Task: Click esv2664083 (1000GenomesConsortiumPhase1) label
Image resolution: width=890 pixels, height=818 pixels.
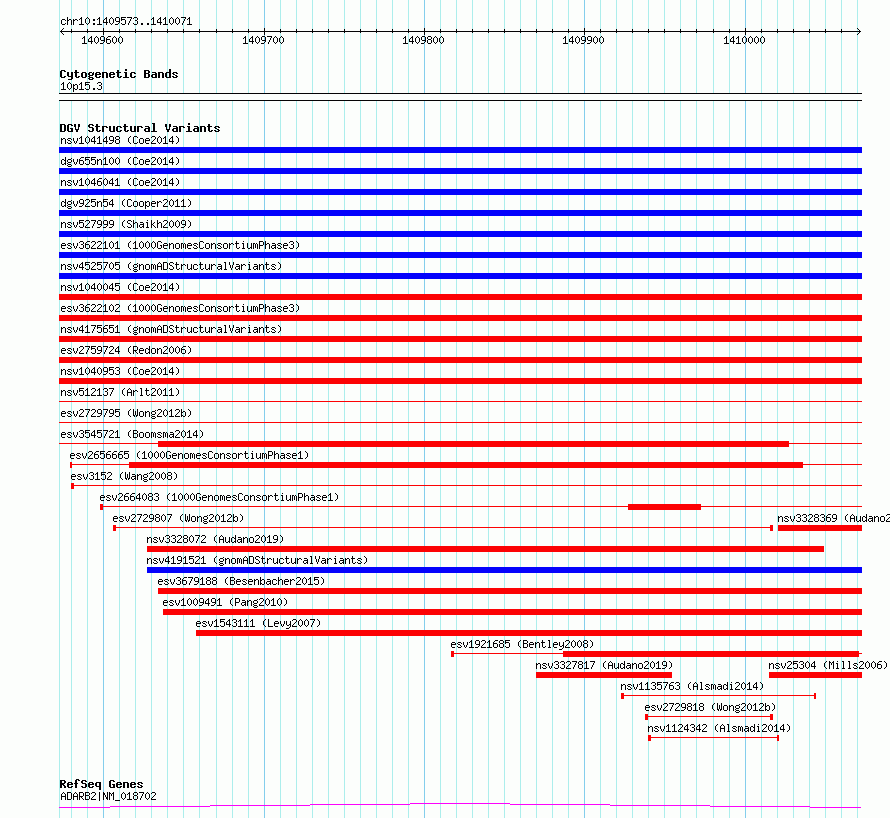Action: 219,497
